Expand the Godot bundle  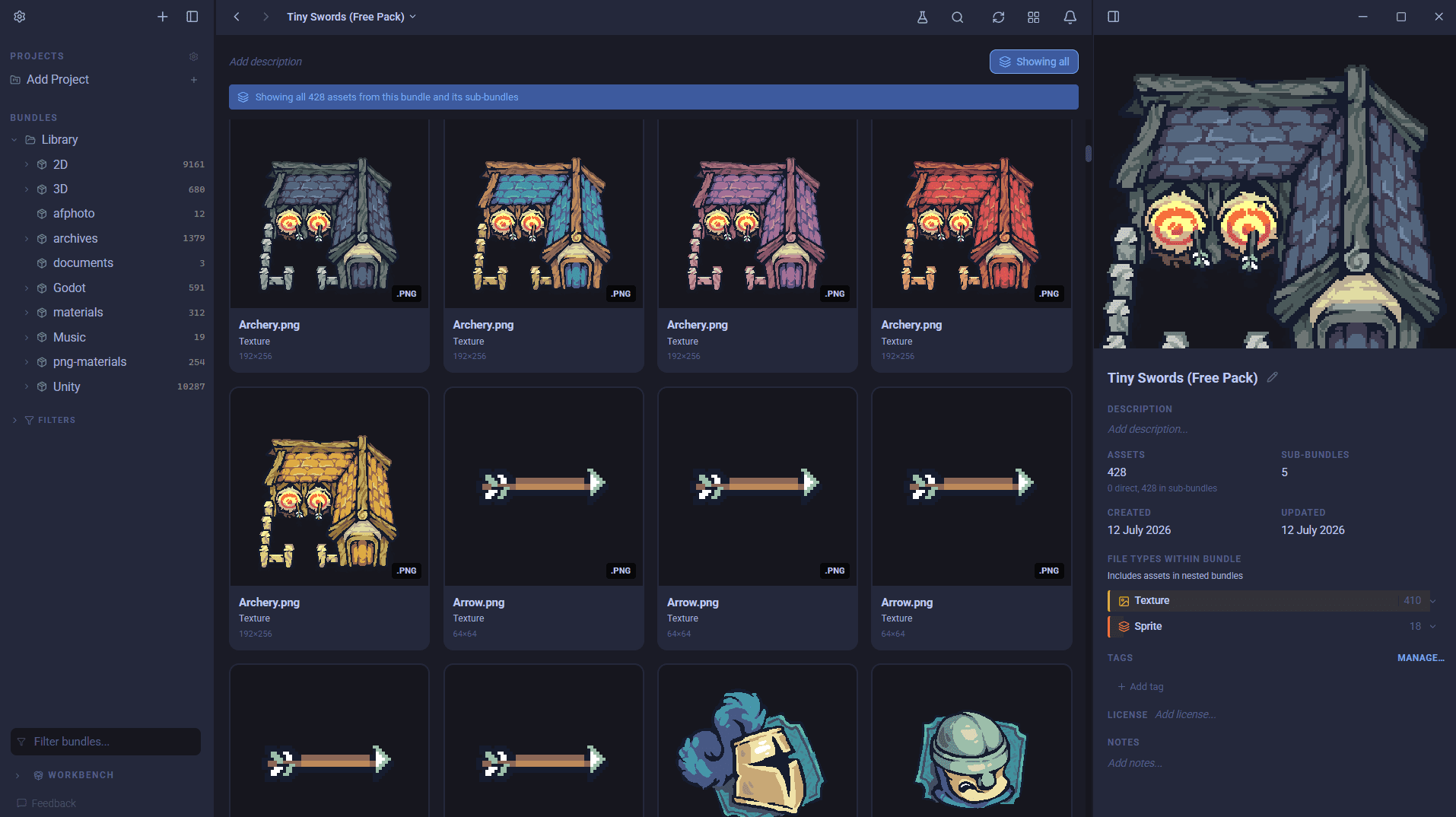coord(27,288)
